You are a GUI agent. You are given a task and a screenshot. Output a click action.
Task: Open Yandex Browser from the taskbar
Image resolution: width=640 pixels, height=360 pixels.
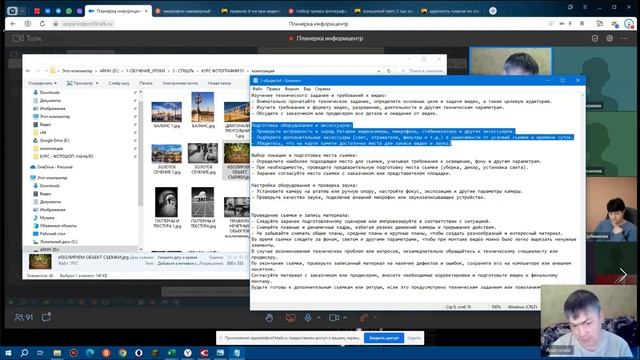point(188,353)
